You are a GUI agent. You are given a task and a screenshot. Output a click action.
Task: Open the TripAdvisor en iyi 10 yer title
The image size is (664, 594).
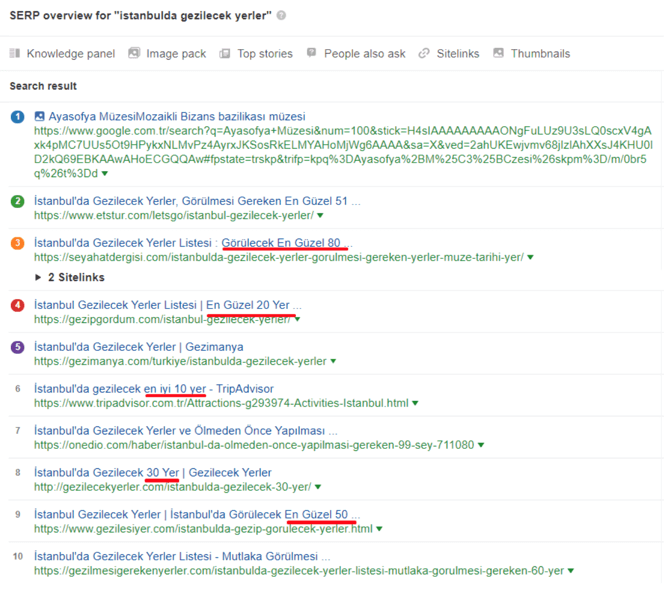tap(154, 389)
